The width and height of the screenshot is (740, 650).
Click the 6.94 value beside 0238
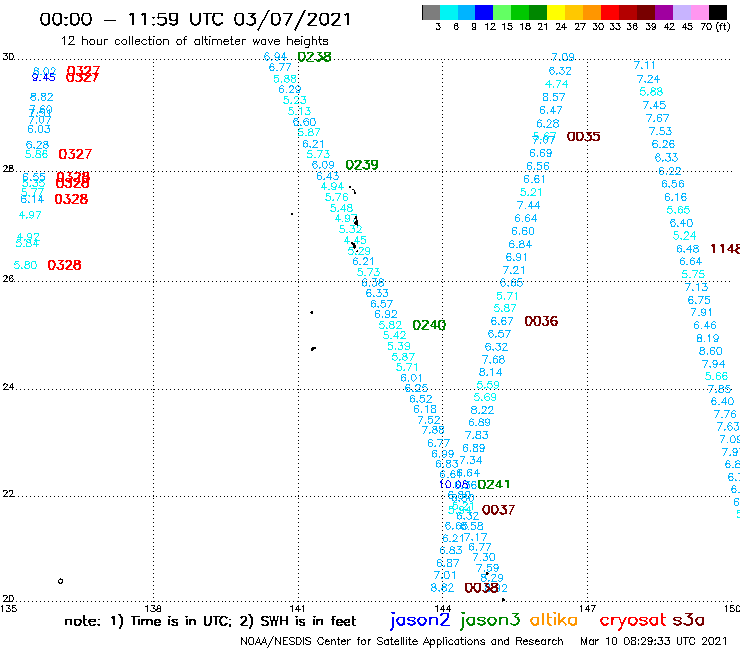point(276,57)
